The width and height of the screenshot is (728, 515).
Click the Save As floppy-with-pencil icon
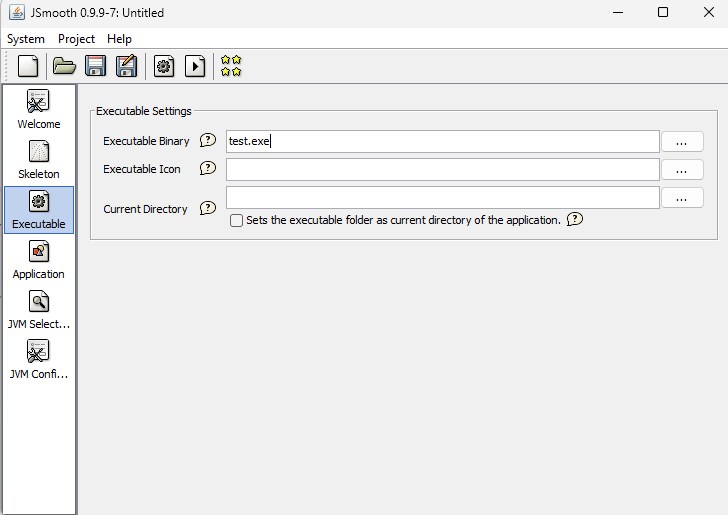(126, 66)
